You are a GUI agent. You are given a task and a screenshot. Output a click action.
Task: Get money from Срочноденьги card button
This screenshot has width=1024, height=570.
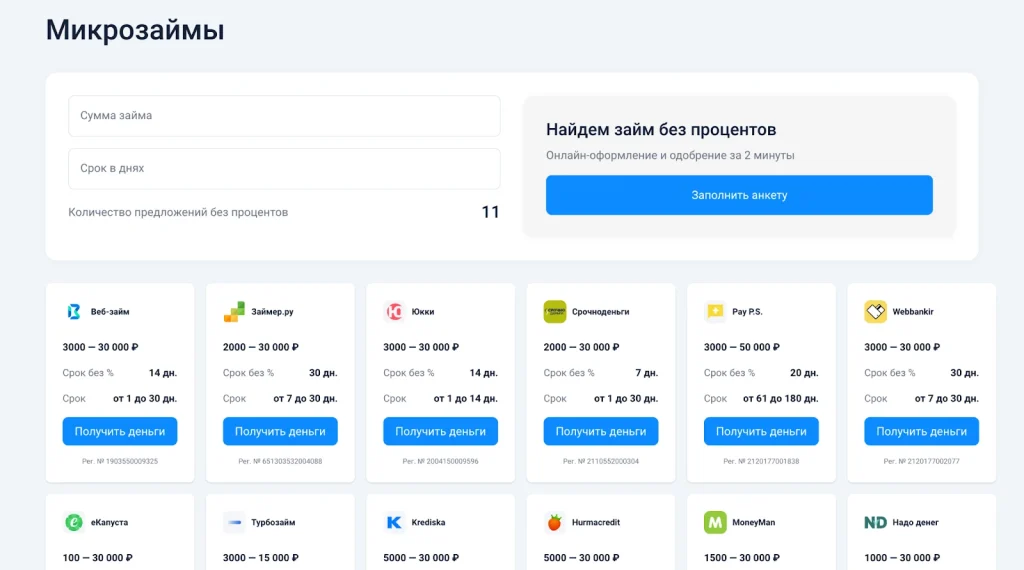601,431
